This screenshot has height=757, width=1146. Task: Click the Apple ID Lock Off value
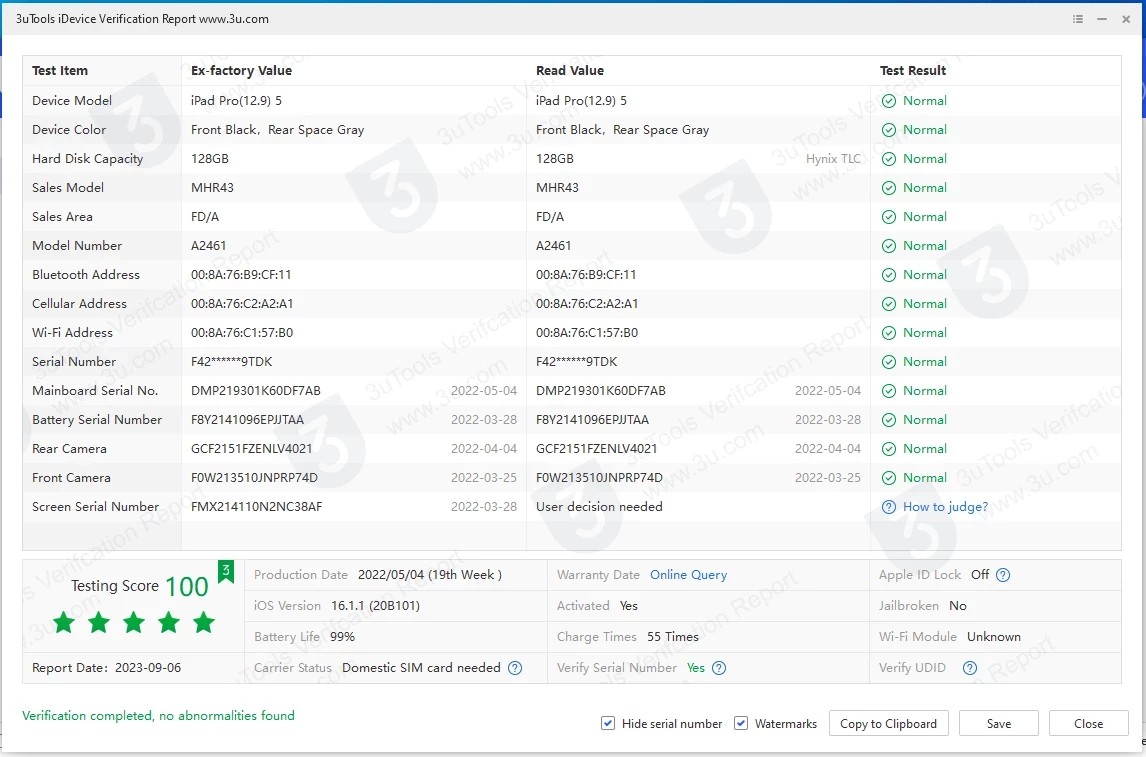[x=980, y=575]
